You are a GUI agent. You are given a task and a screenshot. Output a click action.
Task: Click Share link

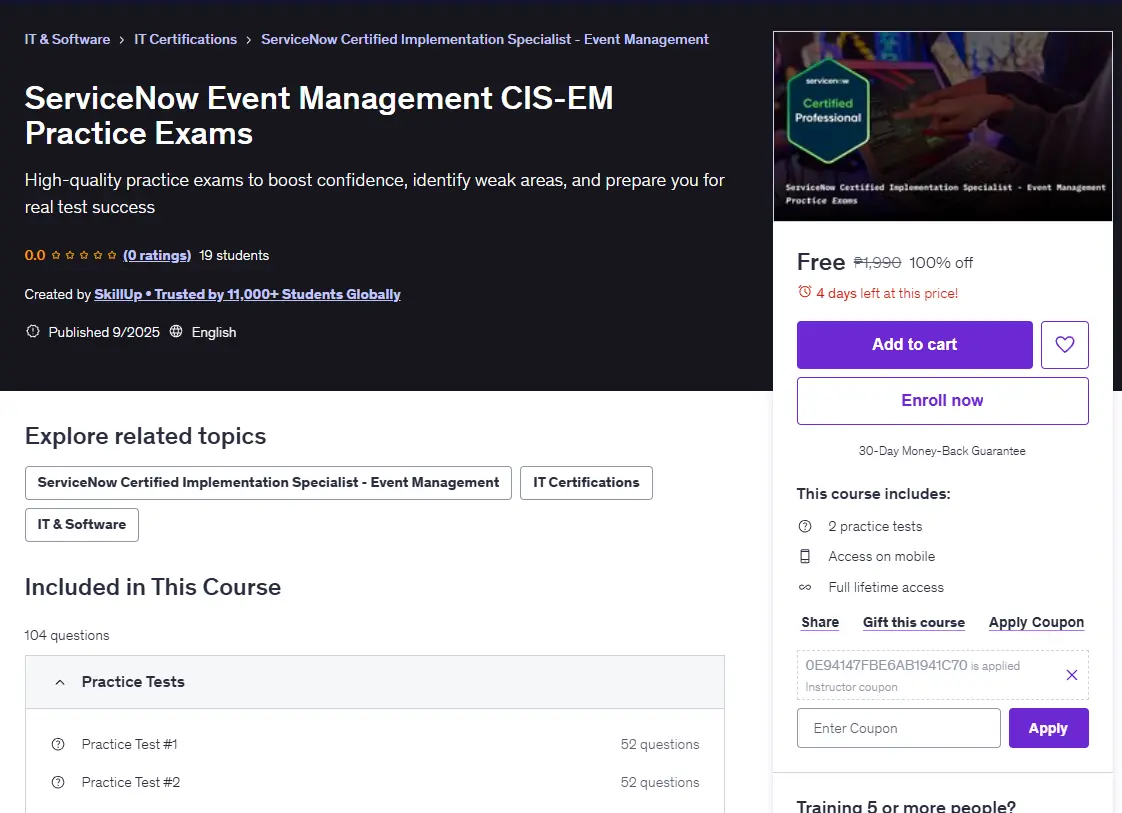(820, 622)
